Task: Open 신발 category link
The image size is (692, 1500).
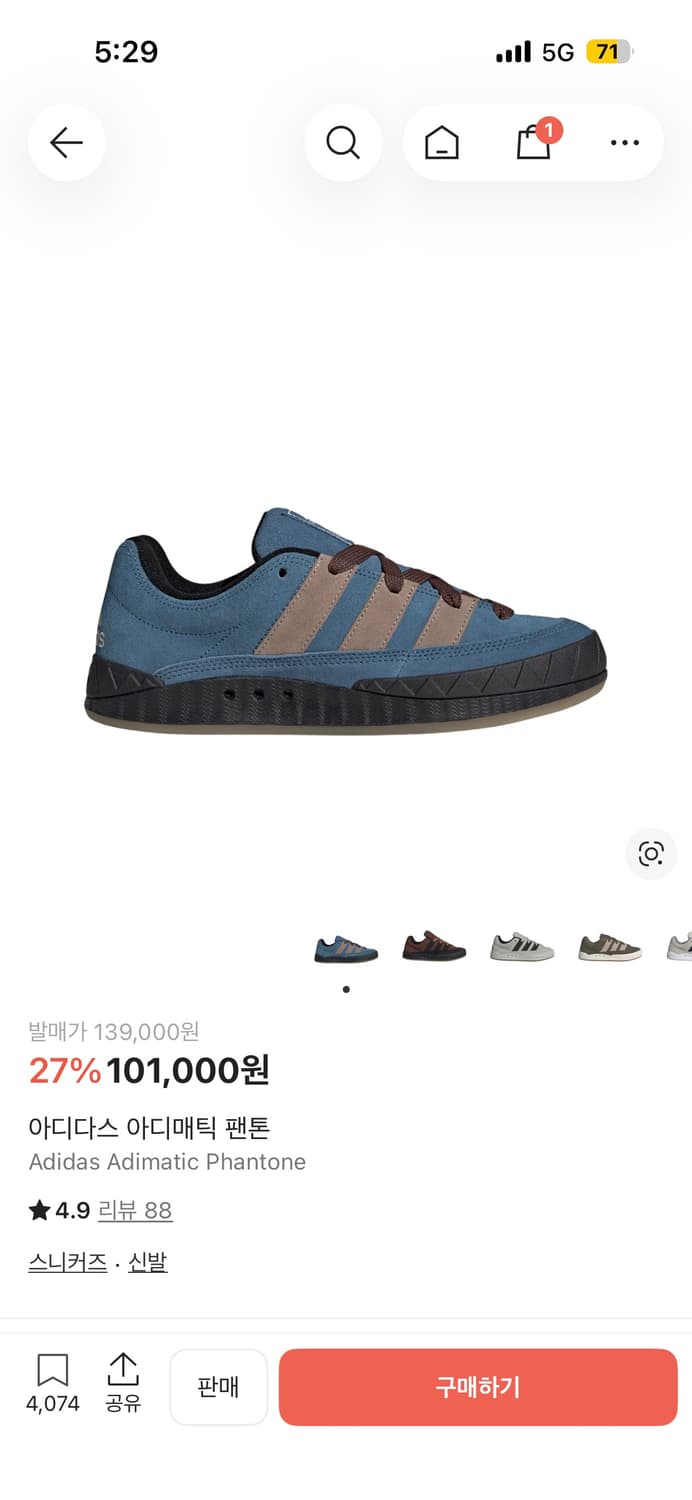Action: click(148, 1262)
